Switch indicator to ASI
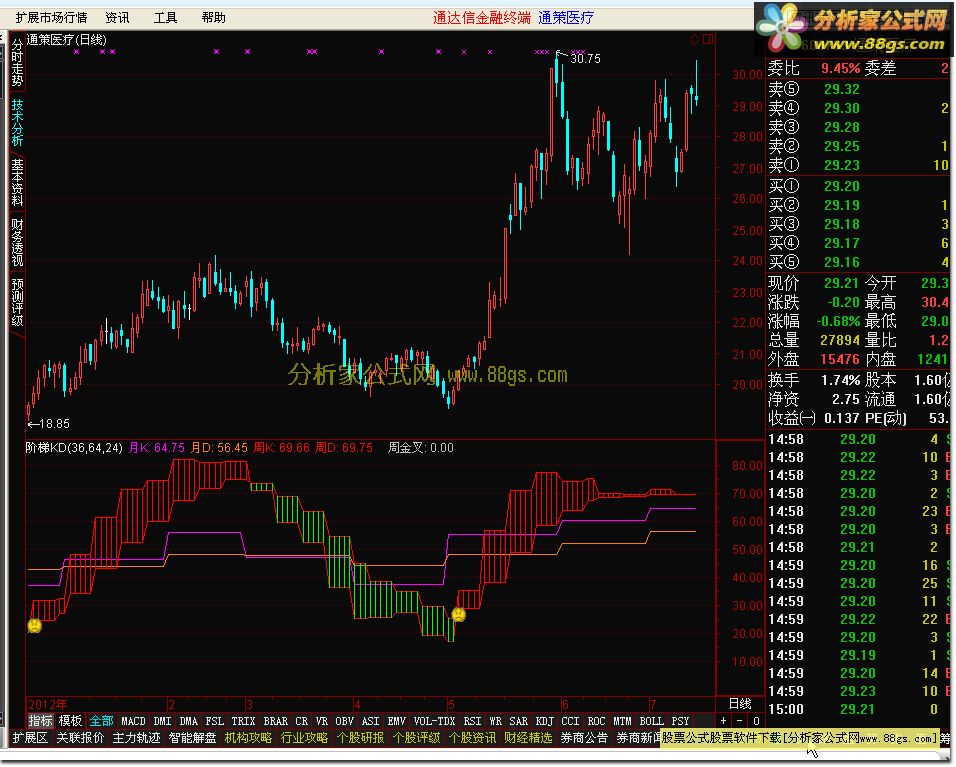 pos(370,721)
